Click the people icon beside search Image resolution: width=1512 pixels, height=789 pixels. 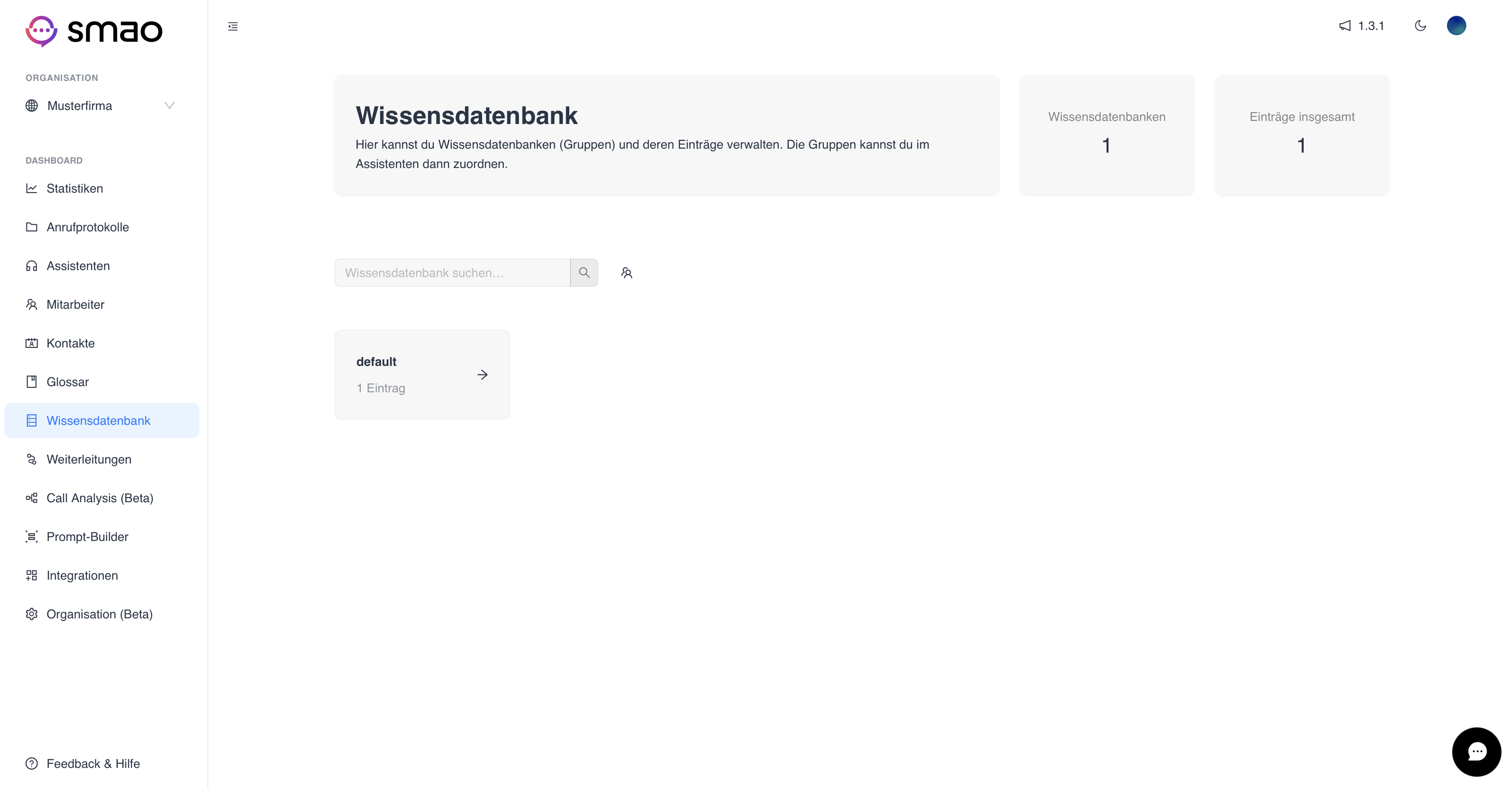click(627, 273)
